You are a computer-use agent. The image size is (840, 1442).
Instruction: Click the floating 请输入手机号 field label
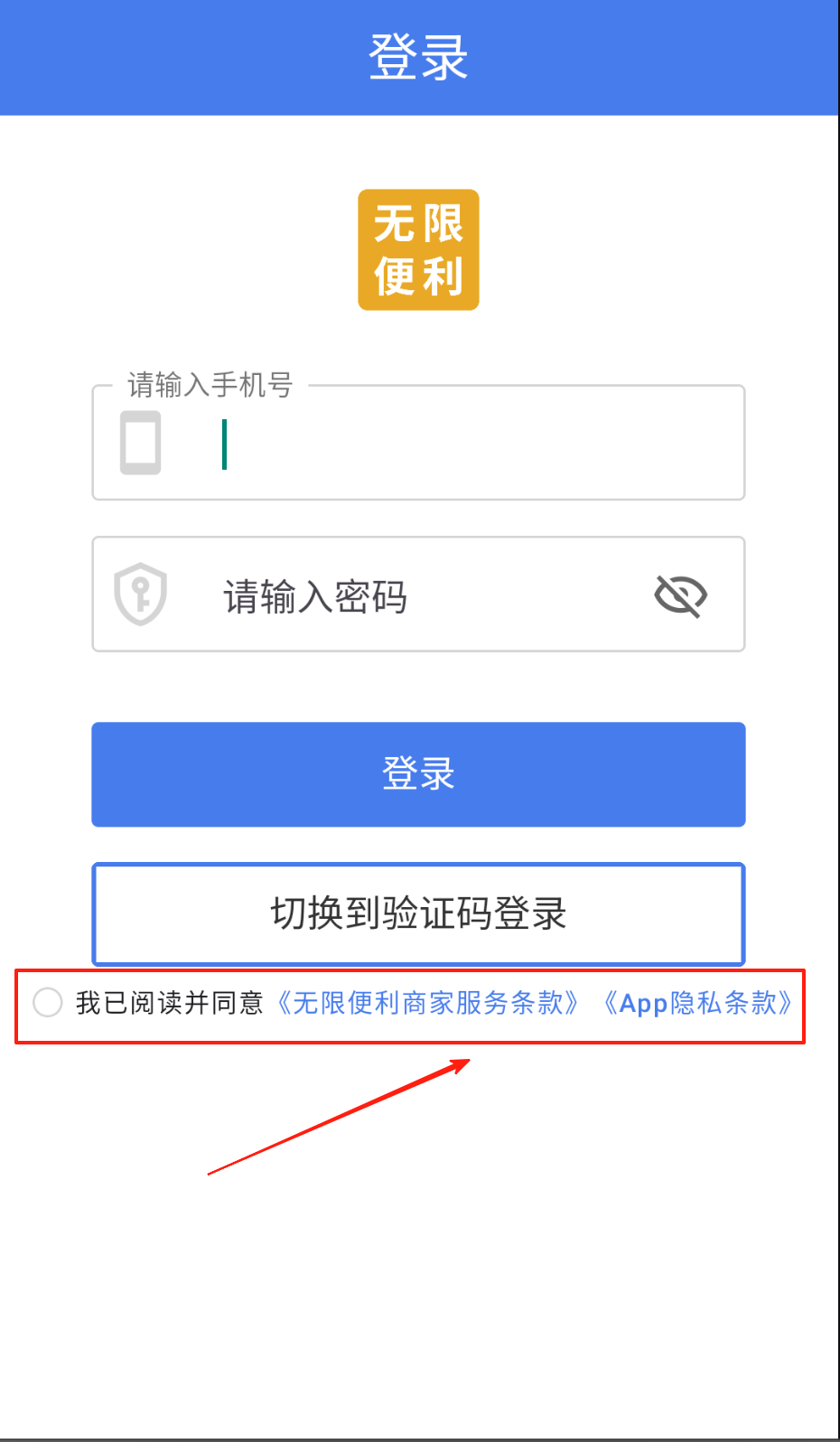tap(210, 385)
